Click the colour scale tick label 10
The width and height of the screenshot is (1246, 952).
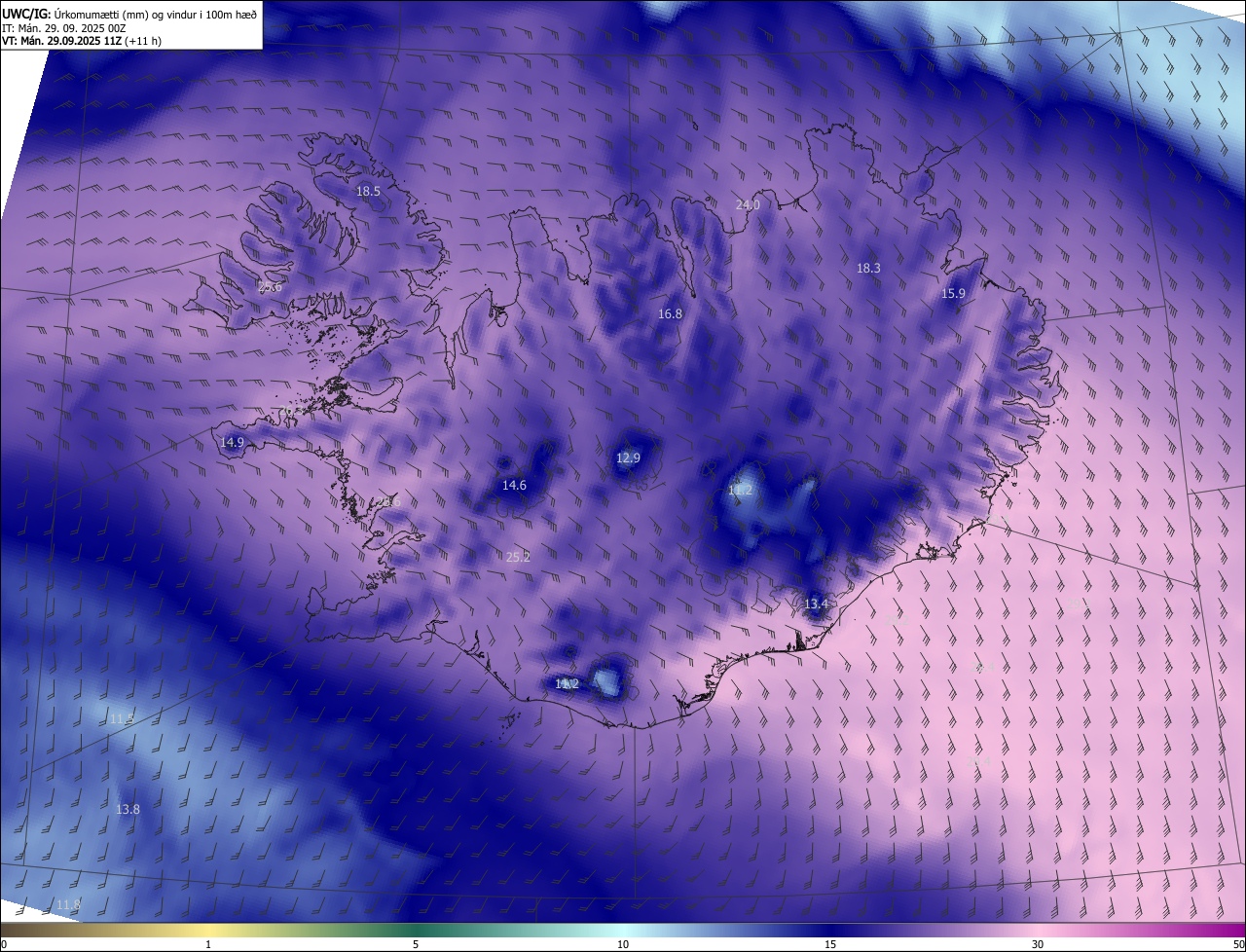(x=623, y=944)
